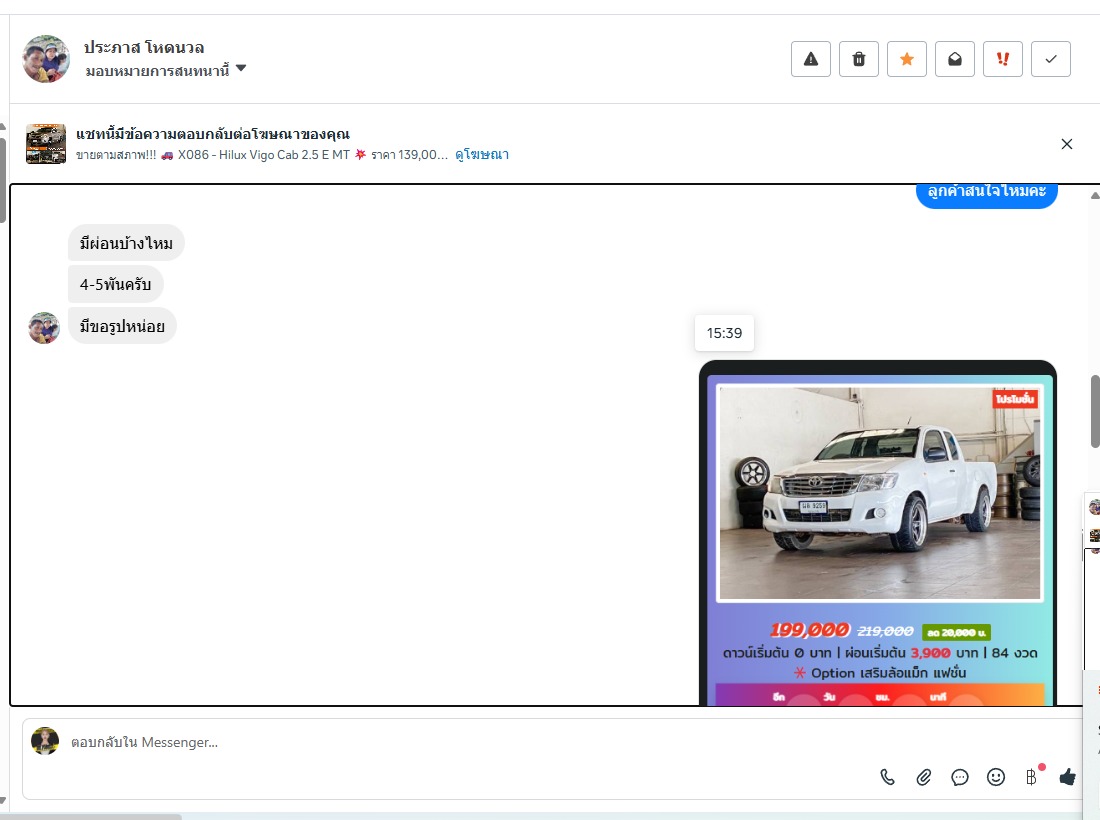
Task: Click the ad thumbnail in banner
Action: [46, 144]
